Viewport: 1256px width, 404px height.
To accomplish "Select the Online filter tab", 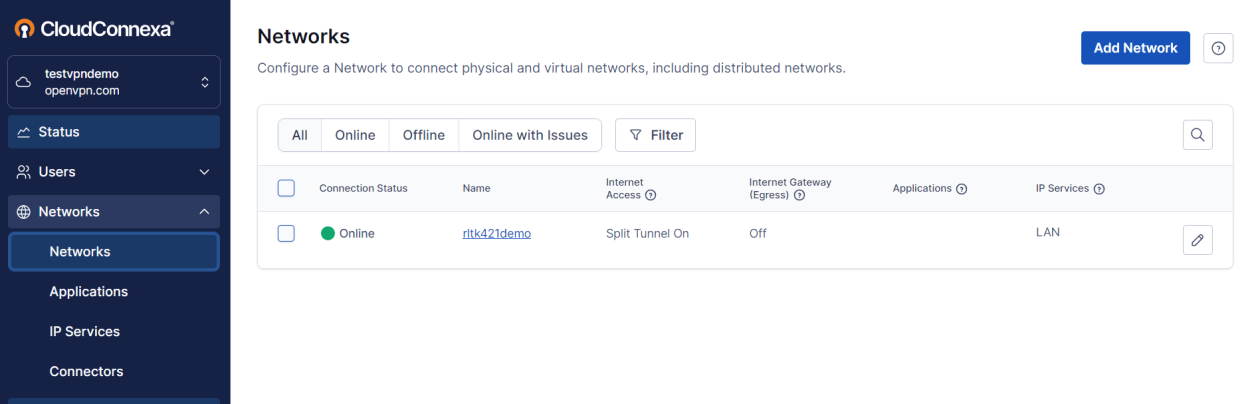I will click(355, 135).
